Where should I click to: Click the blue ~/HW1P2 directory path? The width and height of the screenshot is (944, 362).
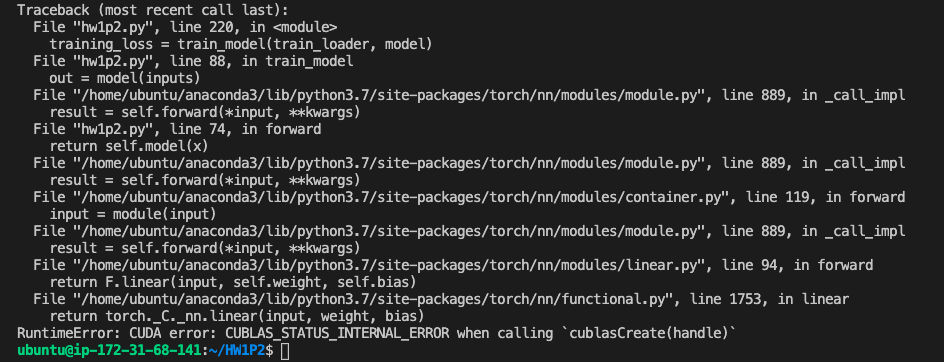(x=237, y=351)
